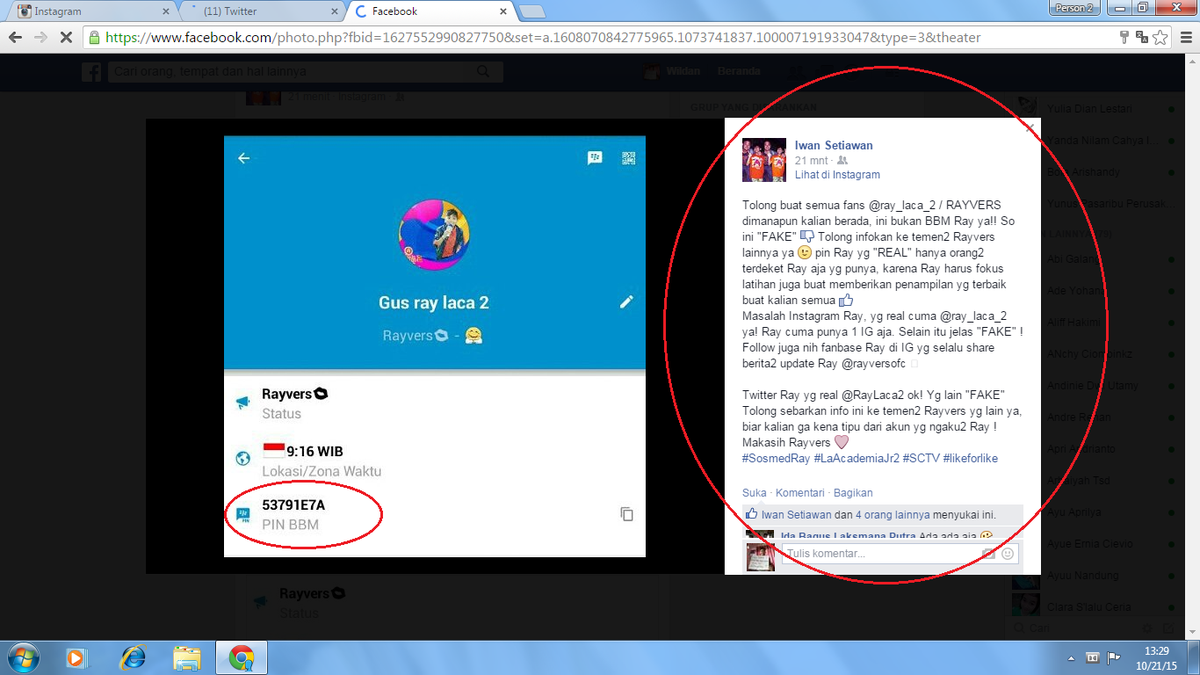
Task: Click the translate page icon
Action: [x=1141, y=37]
